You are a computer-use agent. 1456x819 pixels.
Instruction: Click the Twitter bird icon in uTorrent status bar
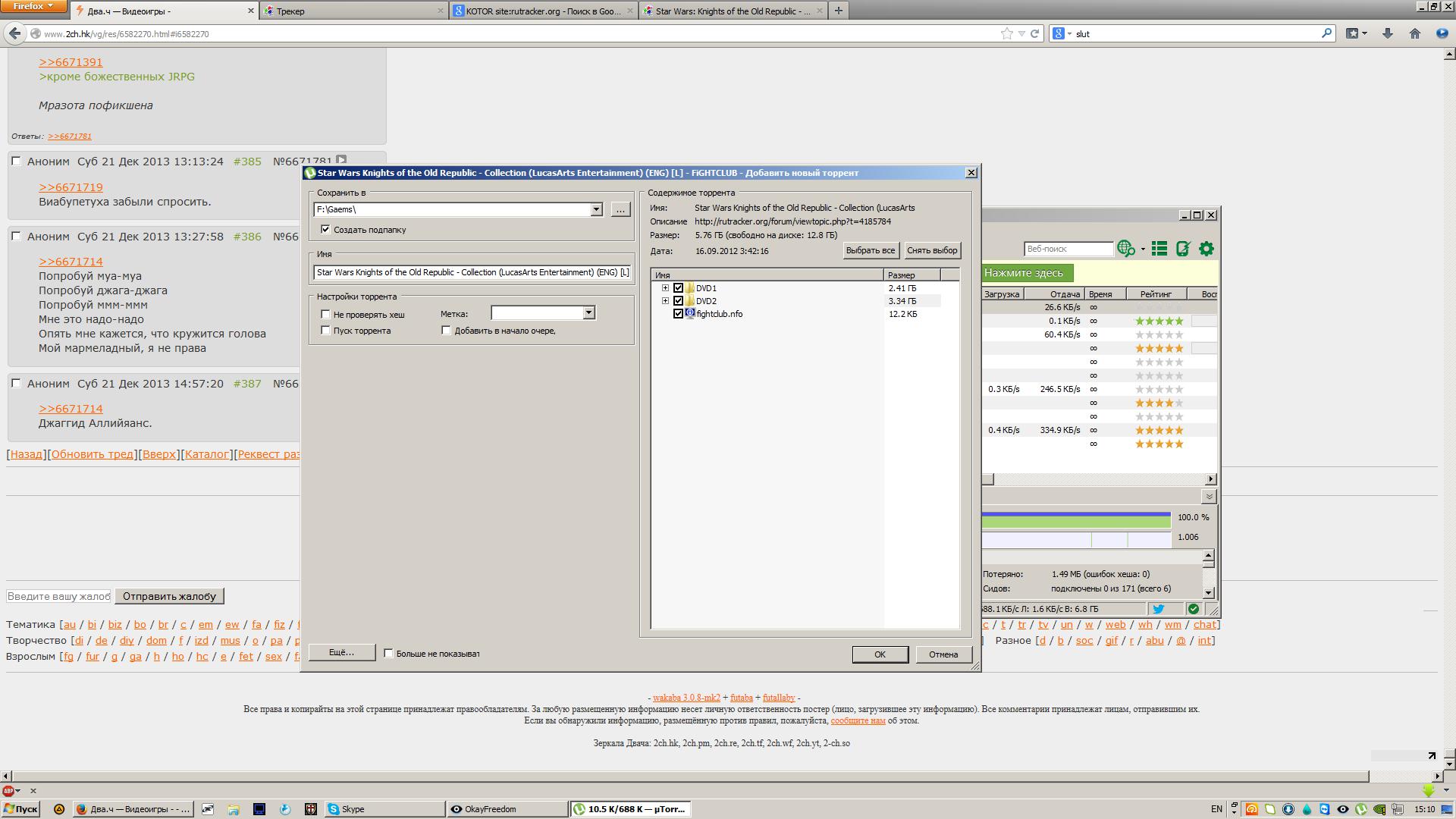click(x=1159, y=609)
